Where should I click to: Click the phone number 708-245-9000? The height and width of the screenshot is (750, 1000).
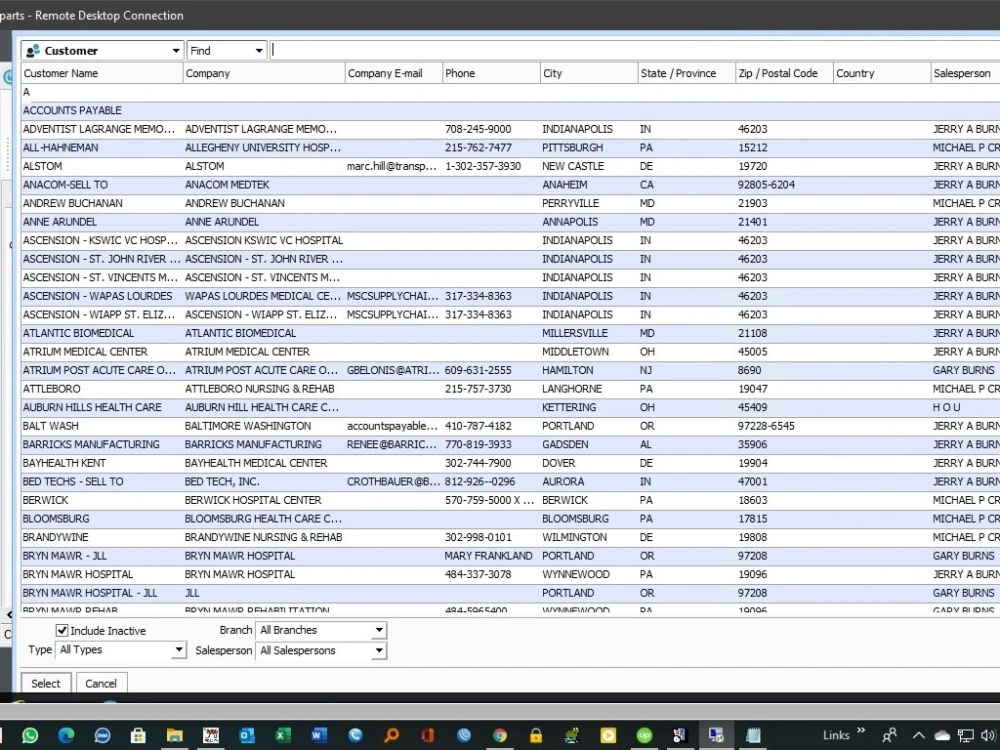pos(478,129)
